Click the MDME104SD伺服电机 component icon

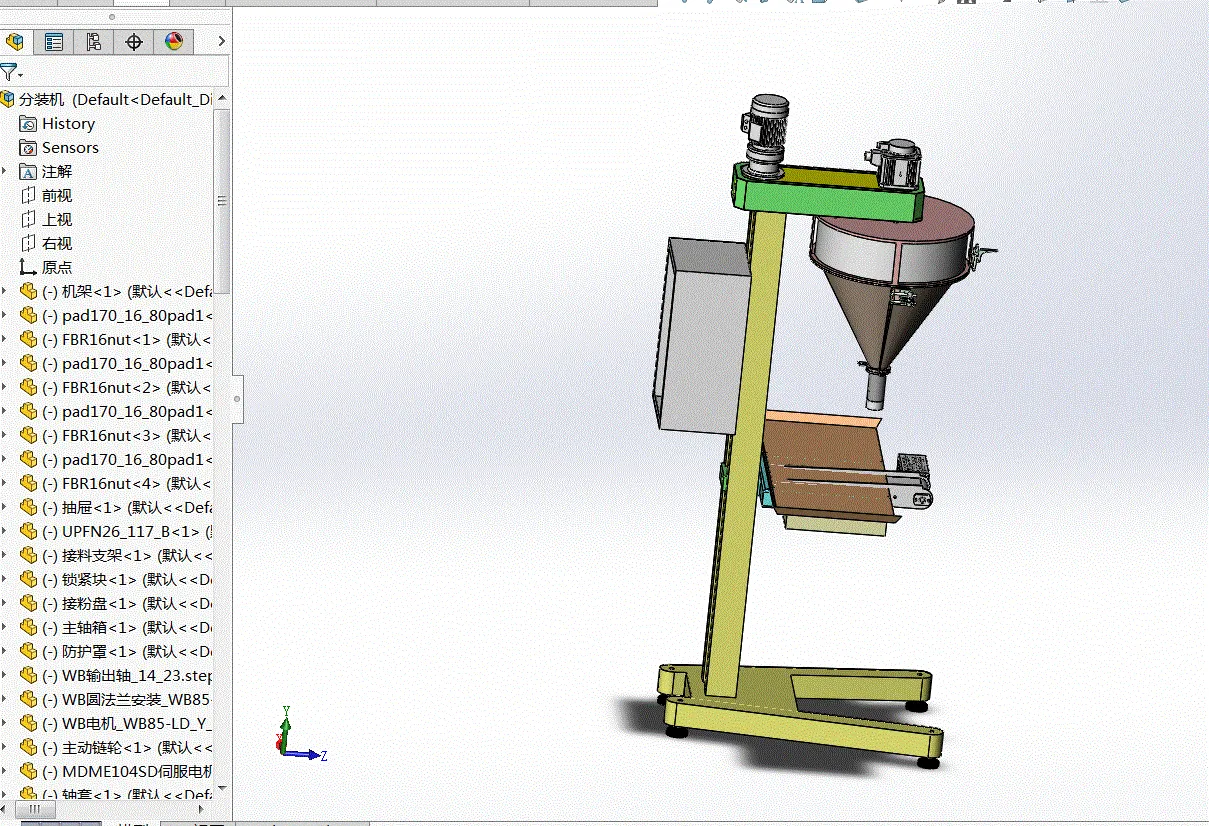pyautogui.click(x=28, y=772)
